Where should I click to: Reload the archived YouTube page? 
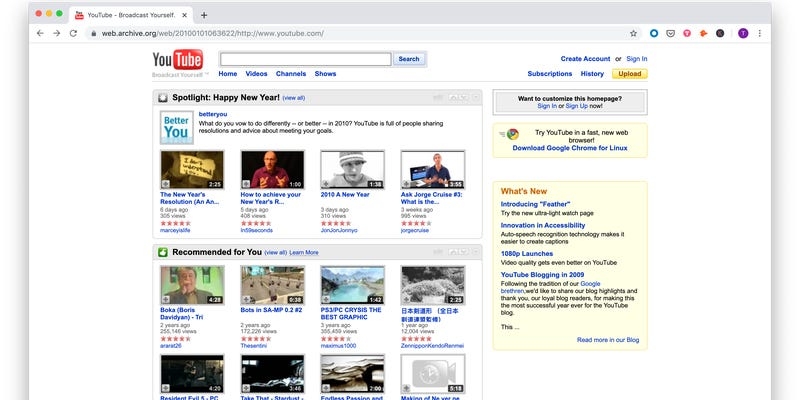pos(73,33)
